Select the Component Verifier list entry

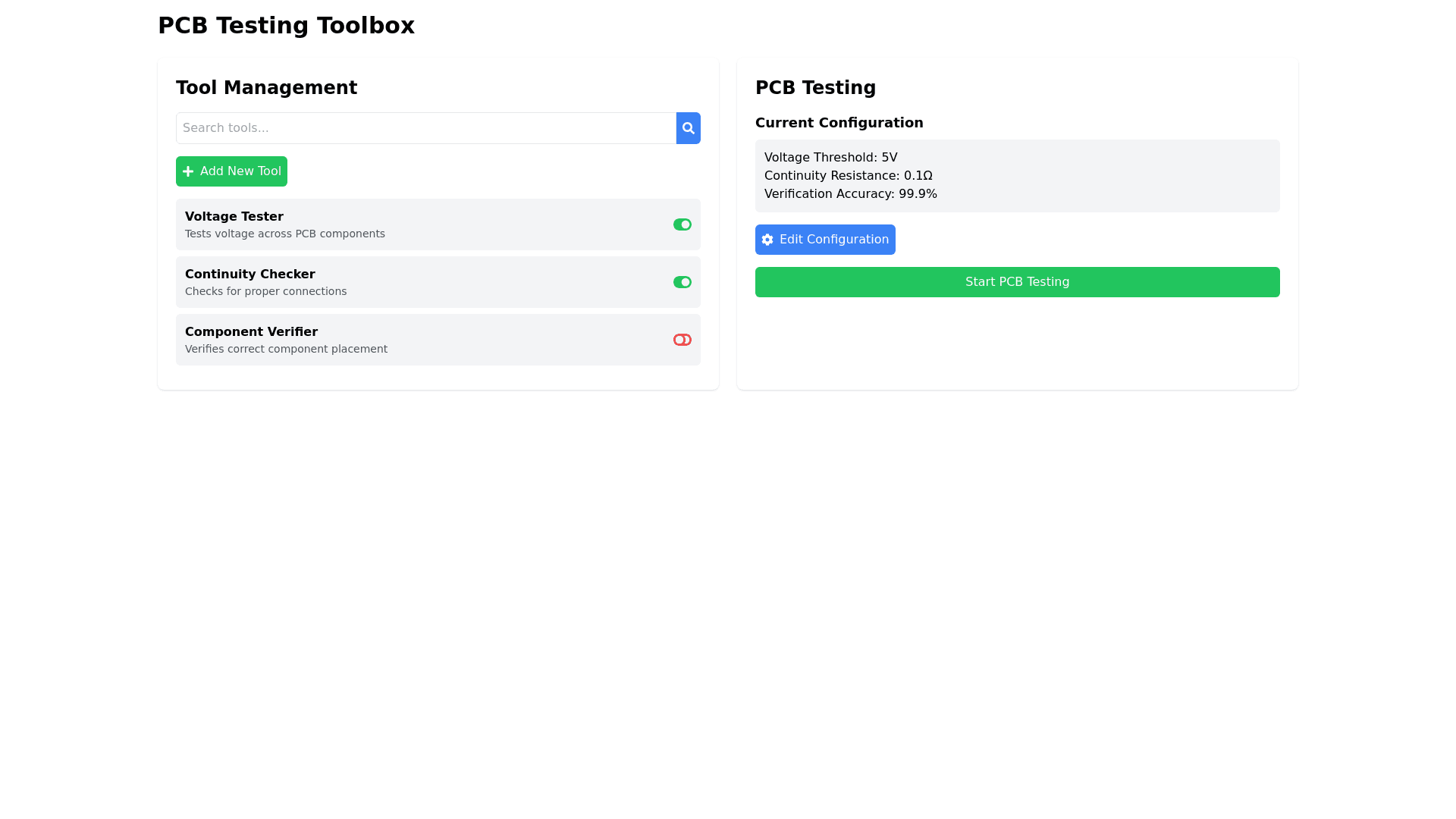coord(438,340)
